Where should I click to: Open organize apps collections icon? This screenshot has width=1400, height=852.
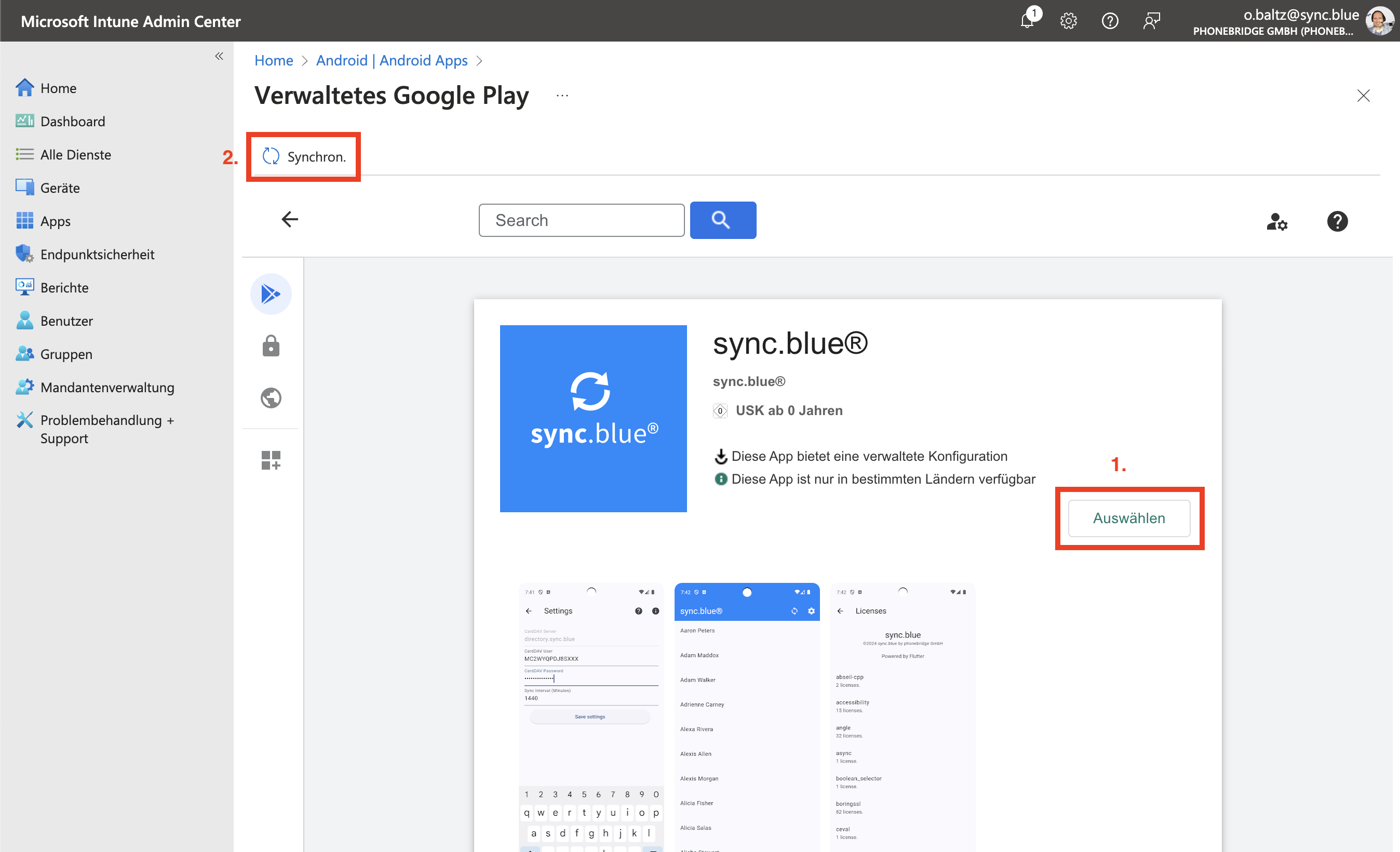271,460
